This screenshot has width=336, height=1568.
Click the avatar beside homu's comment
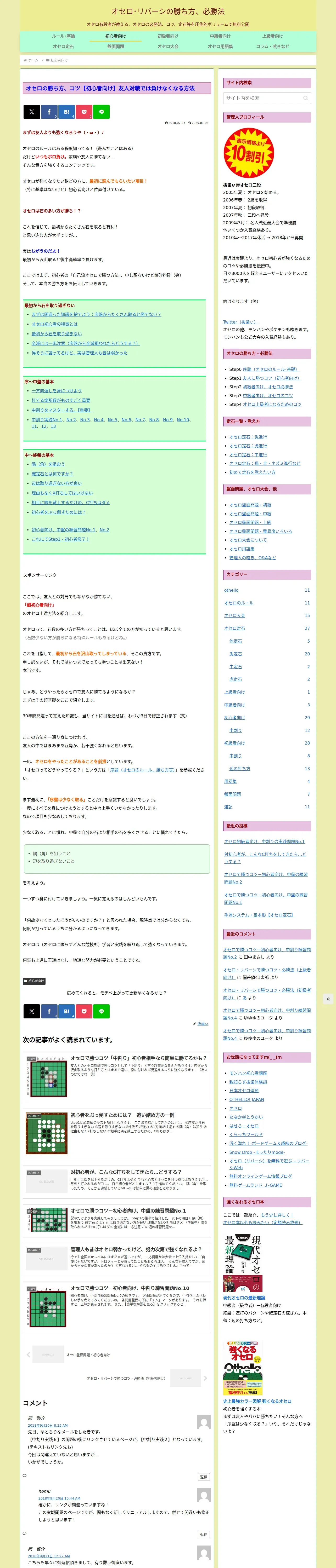point(204,1495)
